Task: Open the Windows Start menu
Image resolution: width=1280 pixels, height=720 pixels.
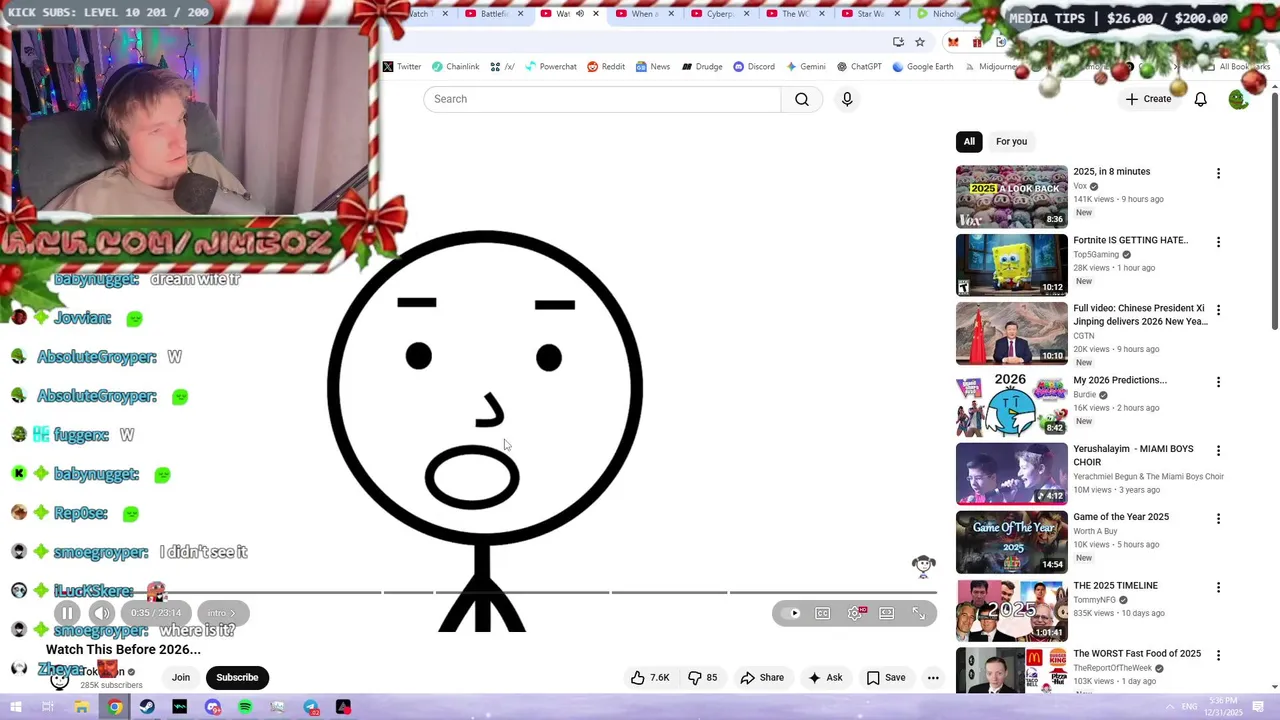Action: [16, 707]
